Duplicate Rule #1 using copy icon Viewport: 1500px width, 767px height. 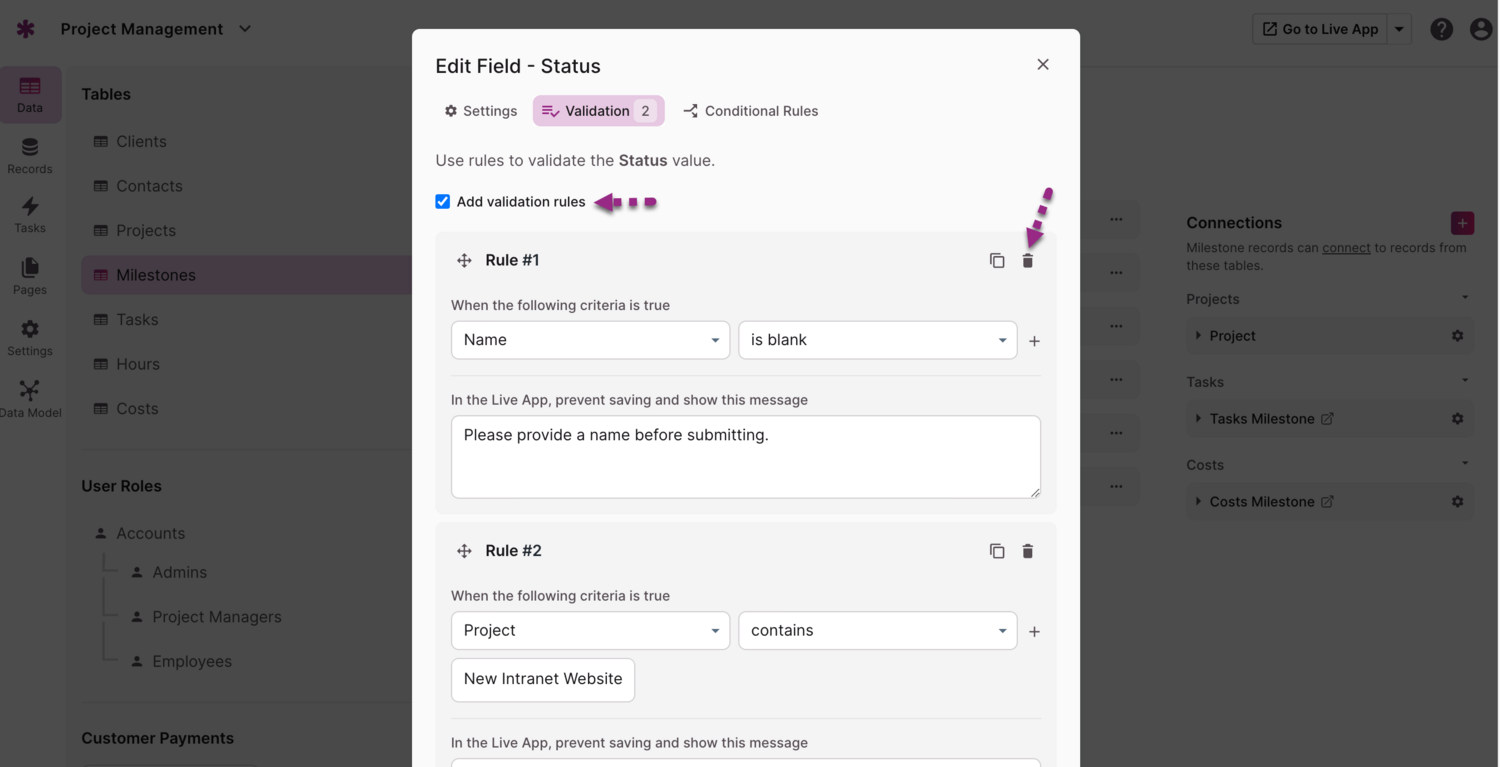997,260
